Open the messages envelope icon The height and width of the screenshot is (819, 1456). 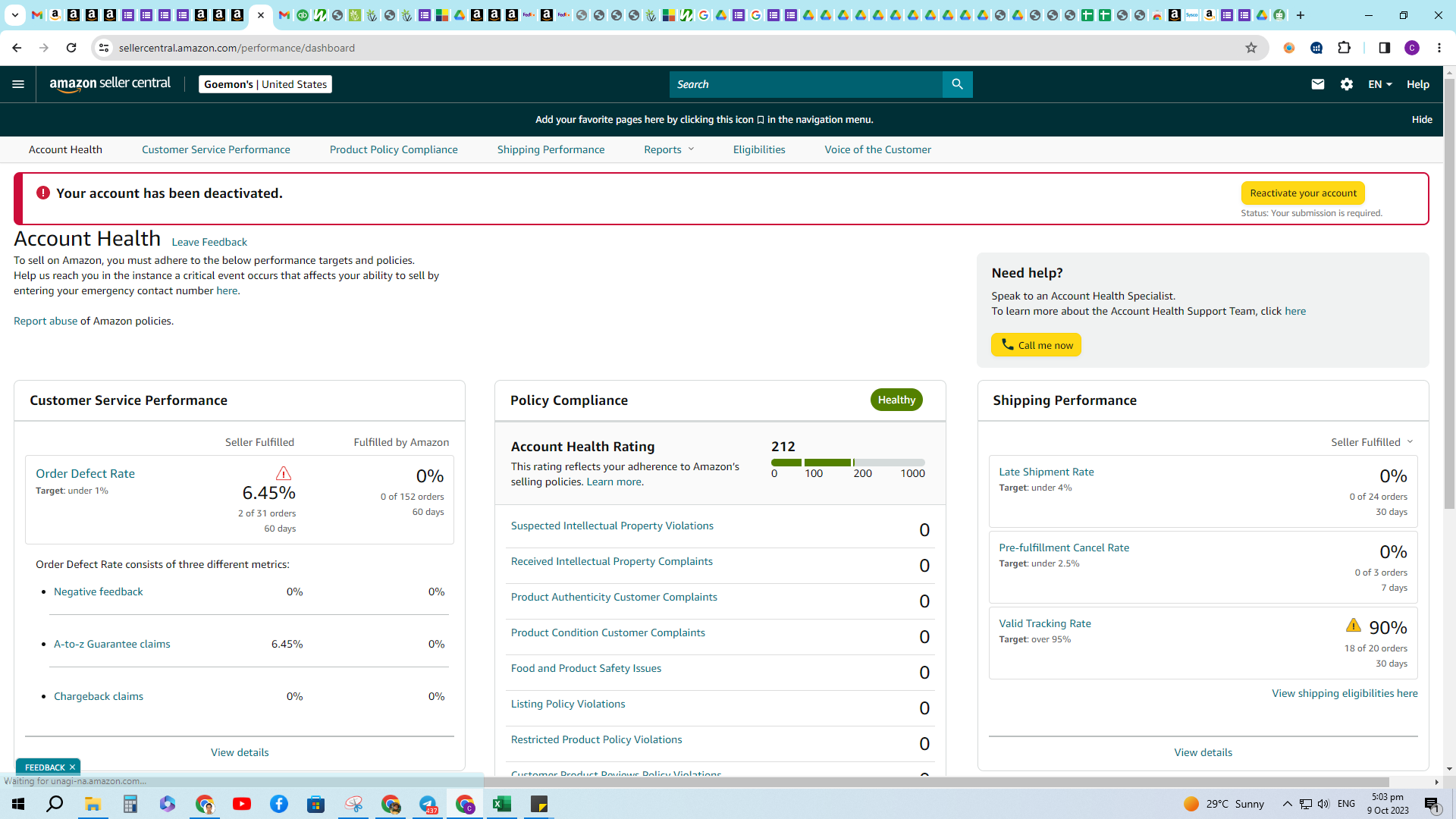(x=1318, y=84)
